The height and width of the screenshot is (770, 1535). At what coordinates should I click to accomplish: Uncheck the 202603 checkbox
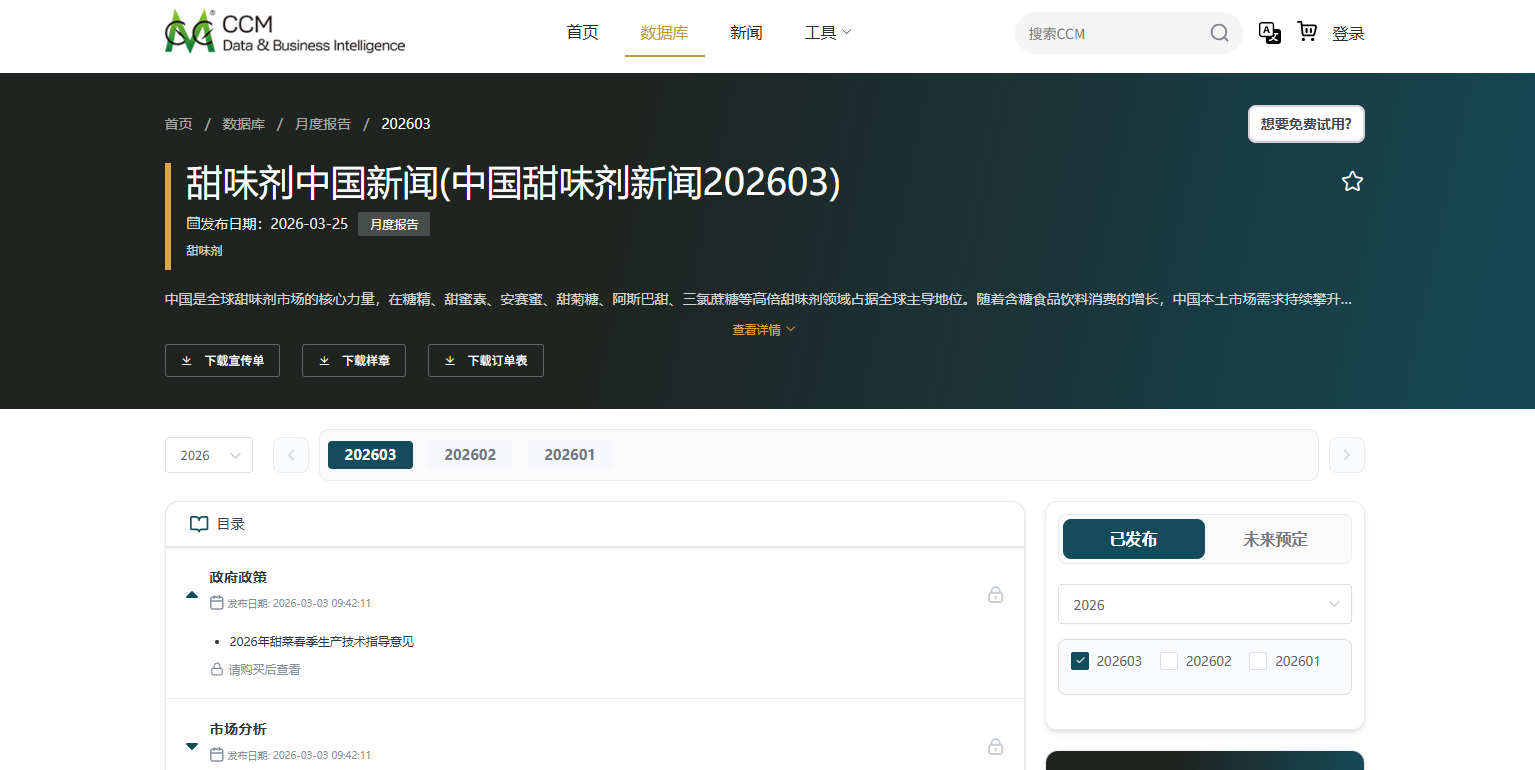point(1079,661)
